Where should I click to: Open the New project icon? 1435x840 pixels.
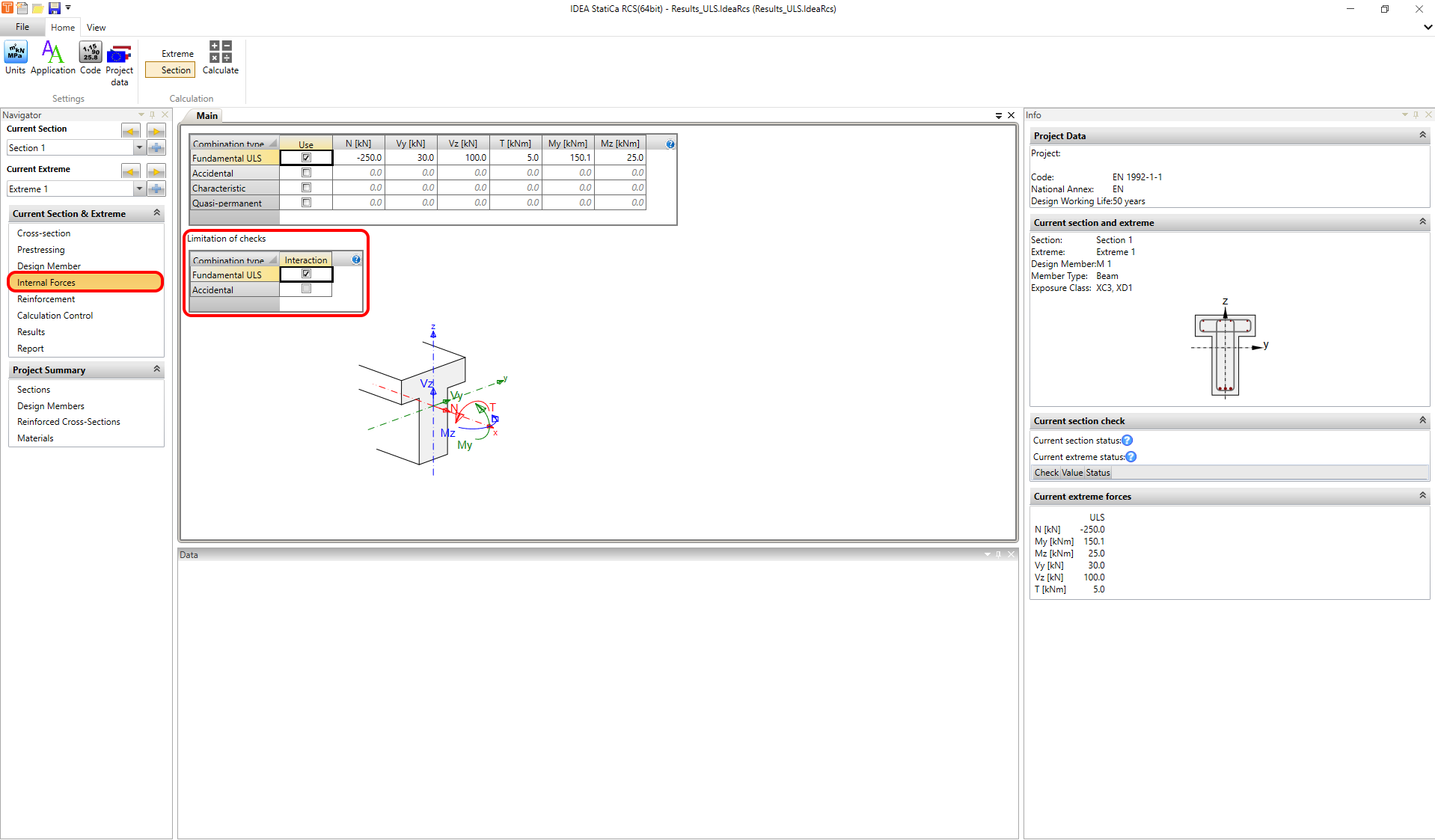point(22,8)
